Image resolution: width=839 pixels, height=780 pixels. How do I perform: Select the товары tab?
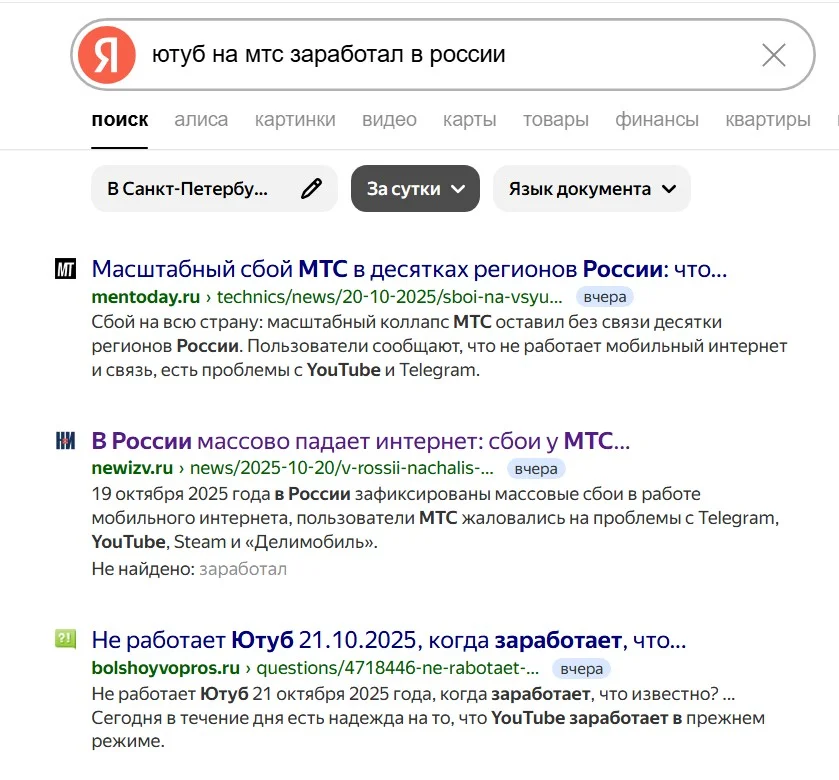556,120
